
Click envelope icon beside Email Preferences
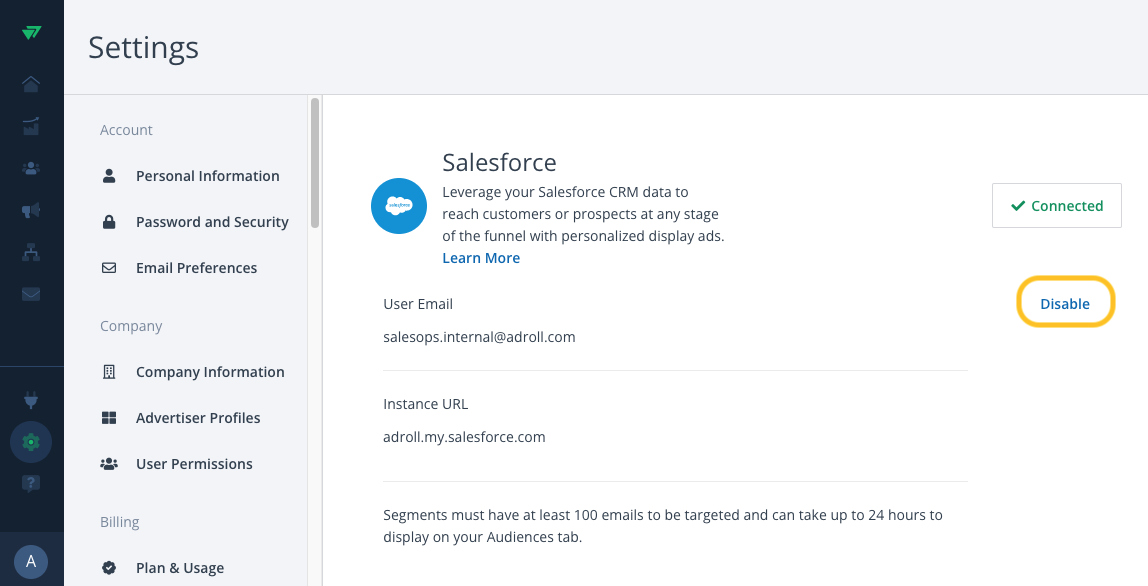(x=109, y=268)
